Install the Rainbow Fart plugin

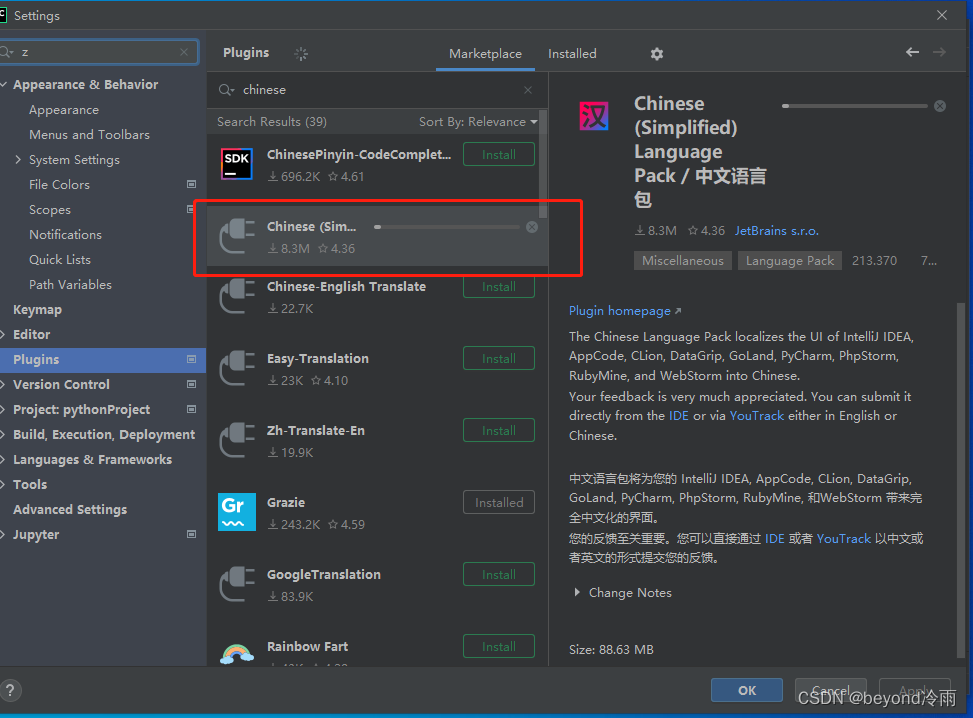pos(499,647)
